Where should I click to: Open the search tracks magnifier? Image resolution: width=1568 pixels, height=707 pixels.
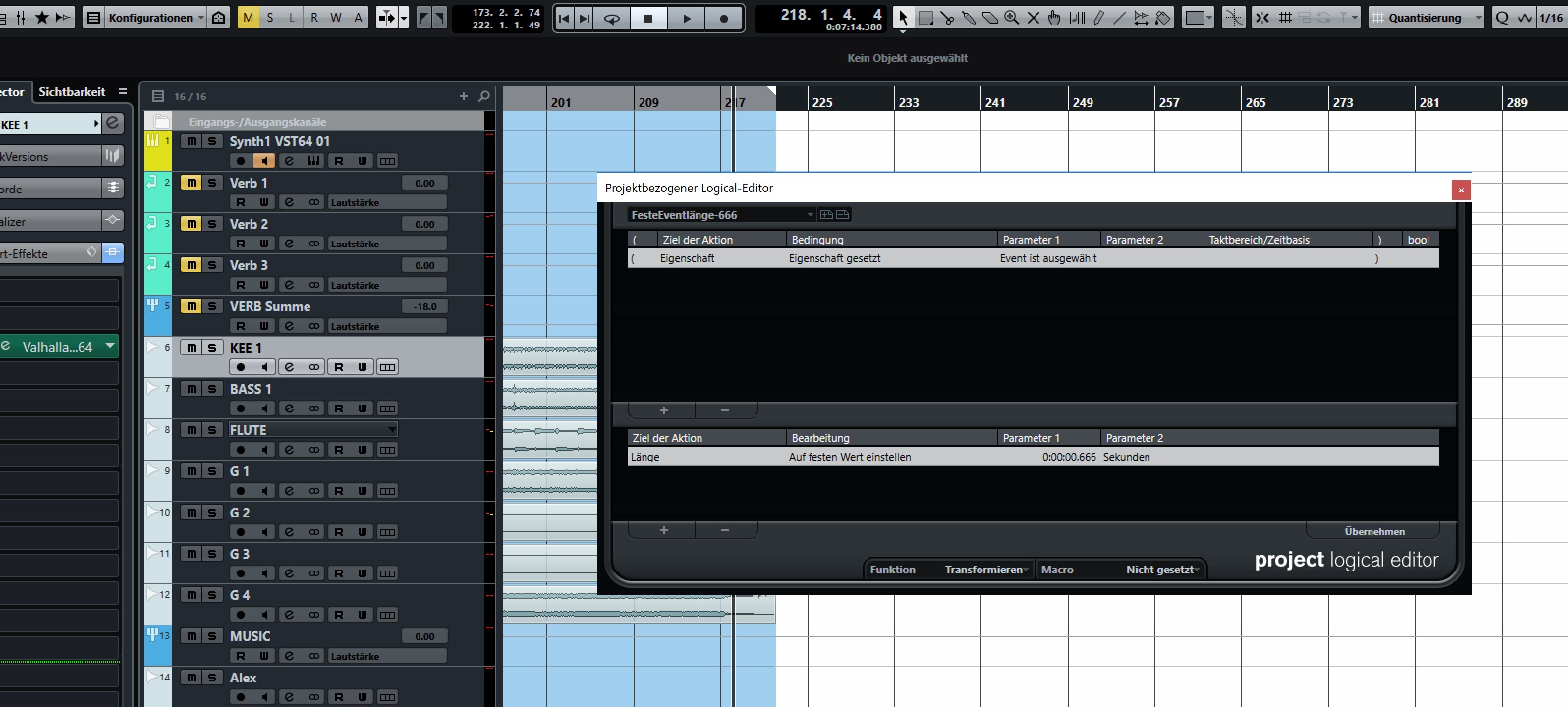pyautogui.click(x=484, y=96)
